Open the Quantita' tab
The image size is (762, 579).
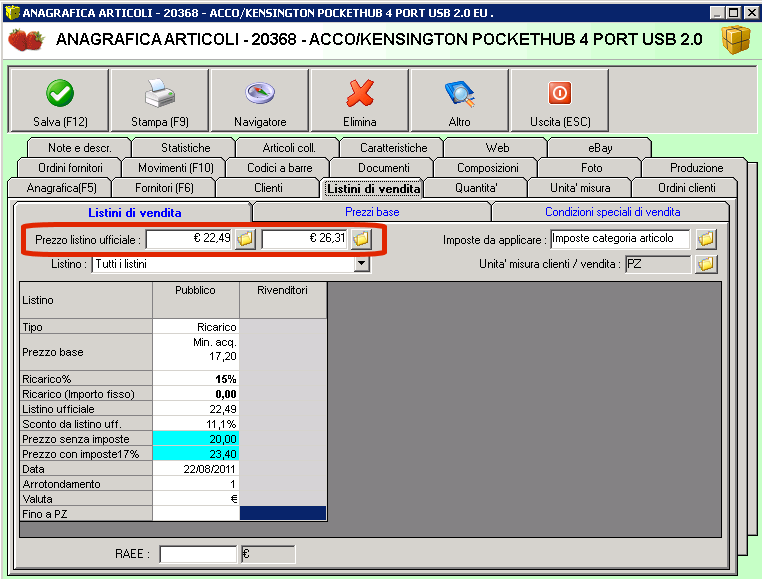476,188
